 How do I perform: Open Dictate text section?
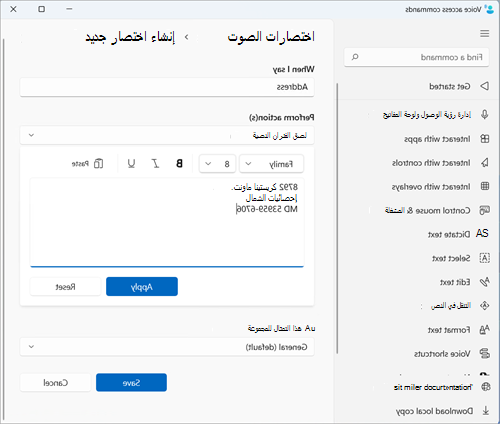[449, 235]
